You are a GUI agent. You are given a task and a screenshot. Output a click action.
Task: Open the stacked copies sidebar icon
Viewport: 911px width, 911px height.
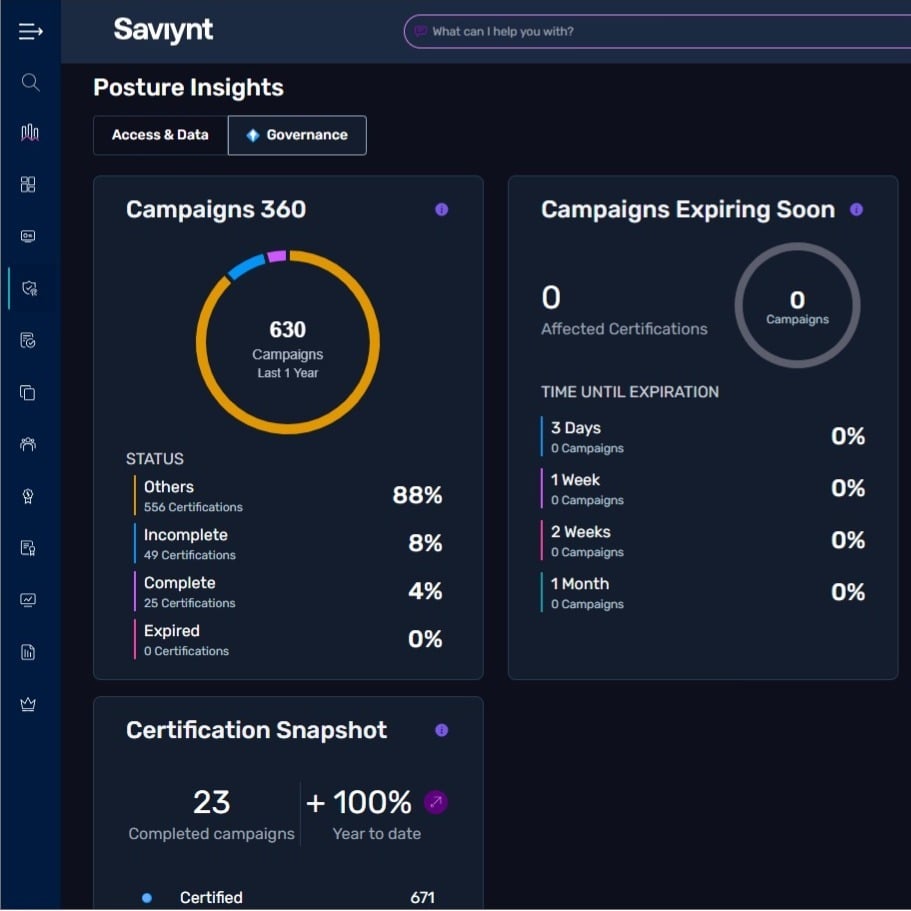coord(28,393)
